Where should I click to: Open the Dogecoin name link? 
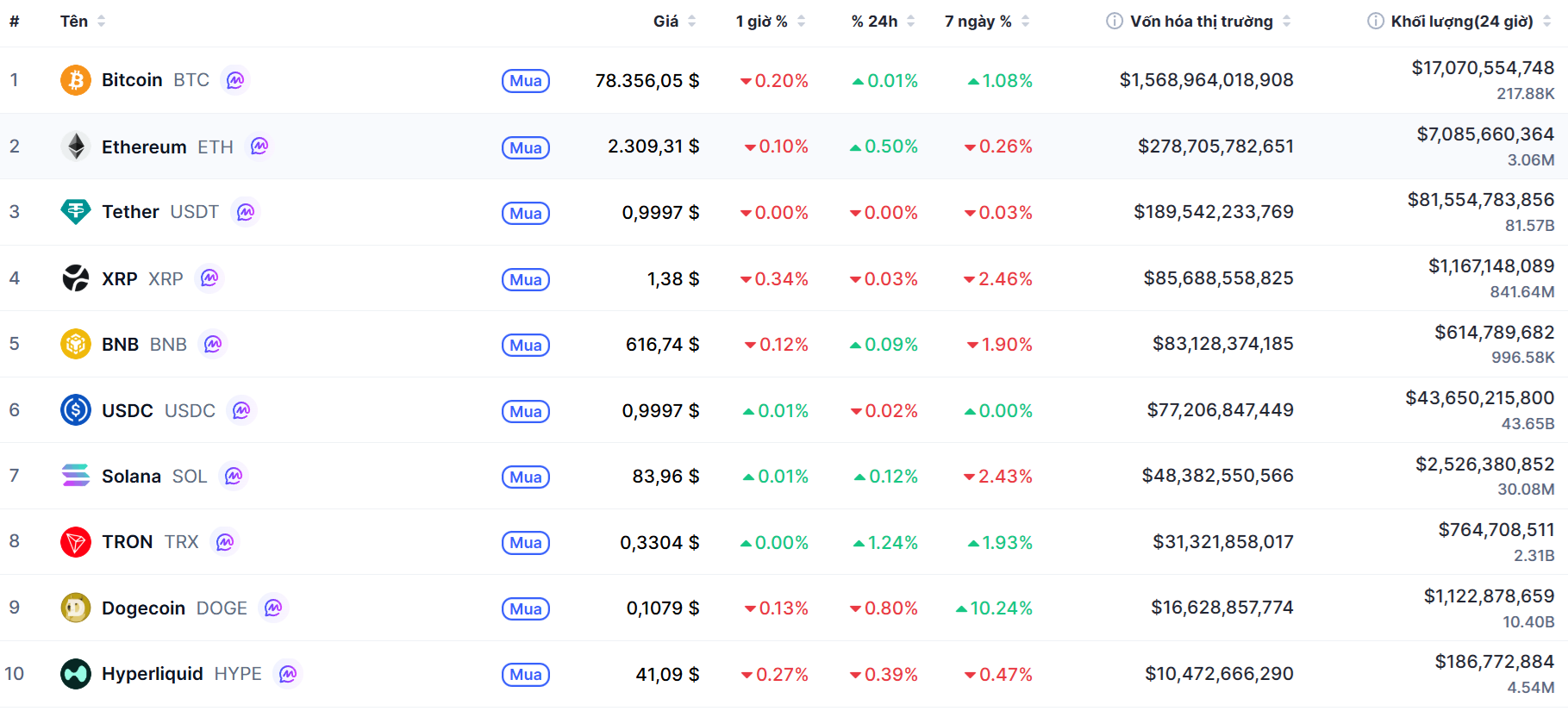(143, 608)
